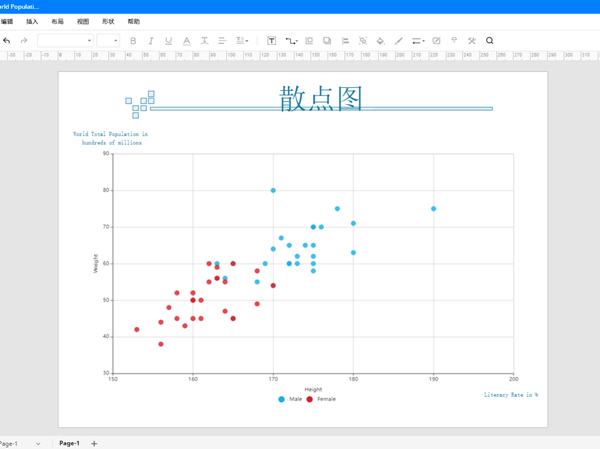Toggle bold formatting
600x449 pixels.
pos(133,41)
